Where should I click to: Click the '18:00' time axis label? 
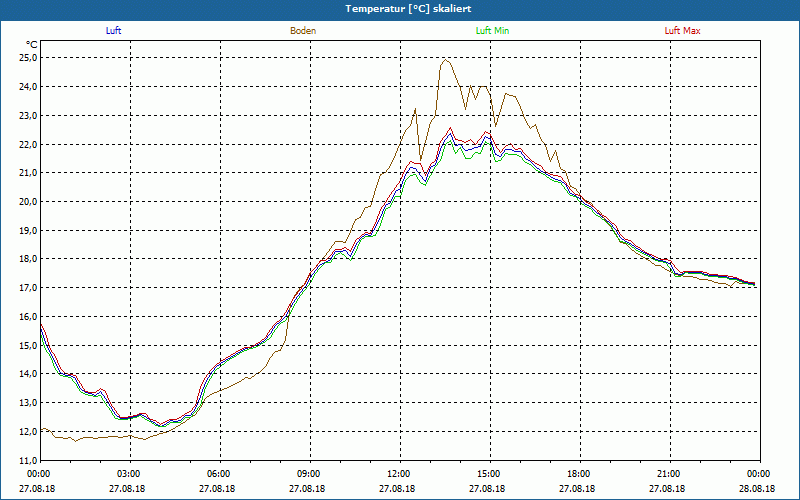tap(580, 474)
